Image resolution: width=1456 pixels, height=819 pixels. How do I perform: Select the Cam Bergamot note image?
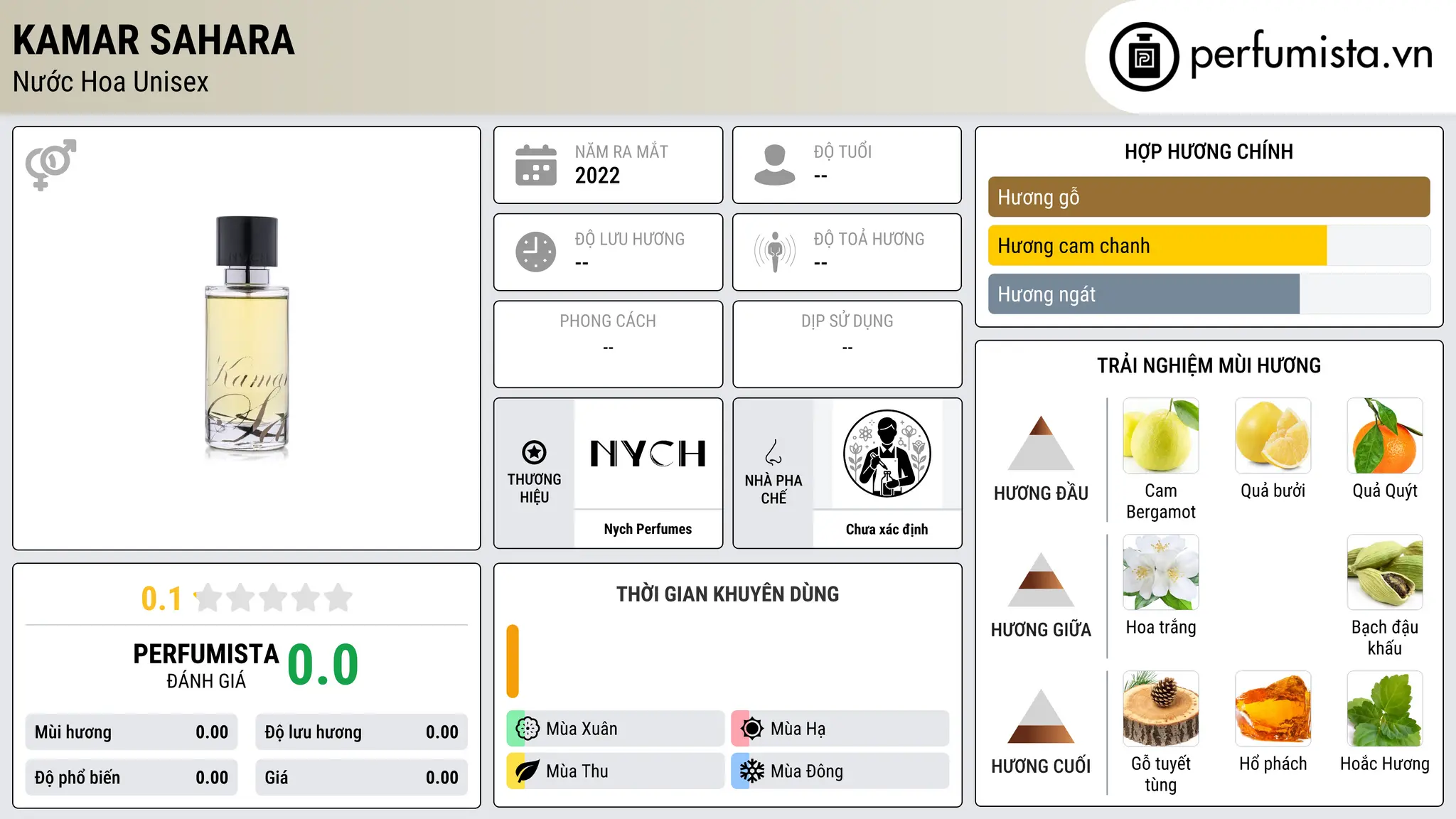[x=1161, y=436]
